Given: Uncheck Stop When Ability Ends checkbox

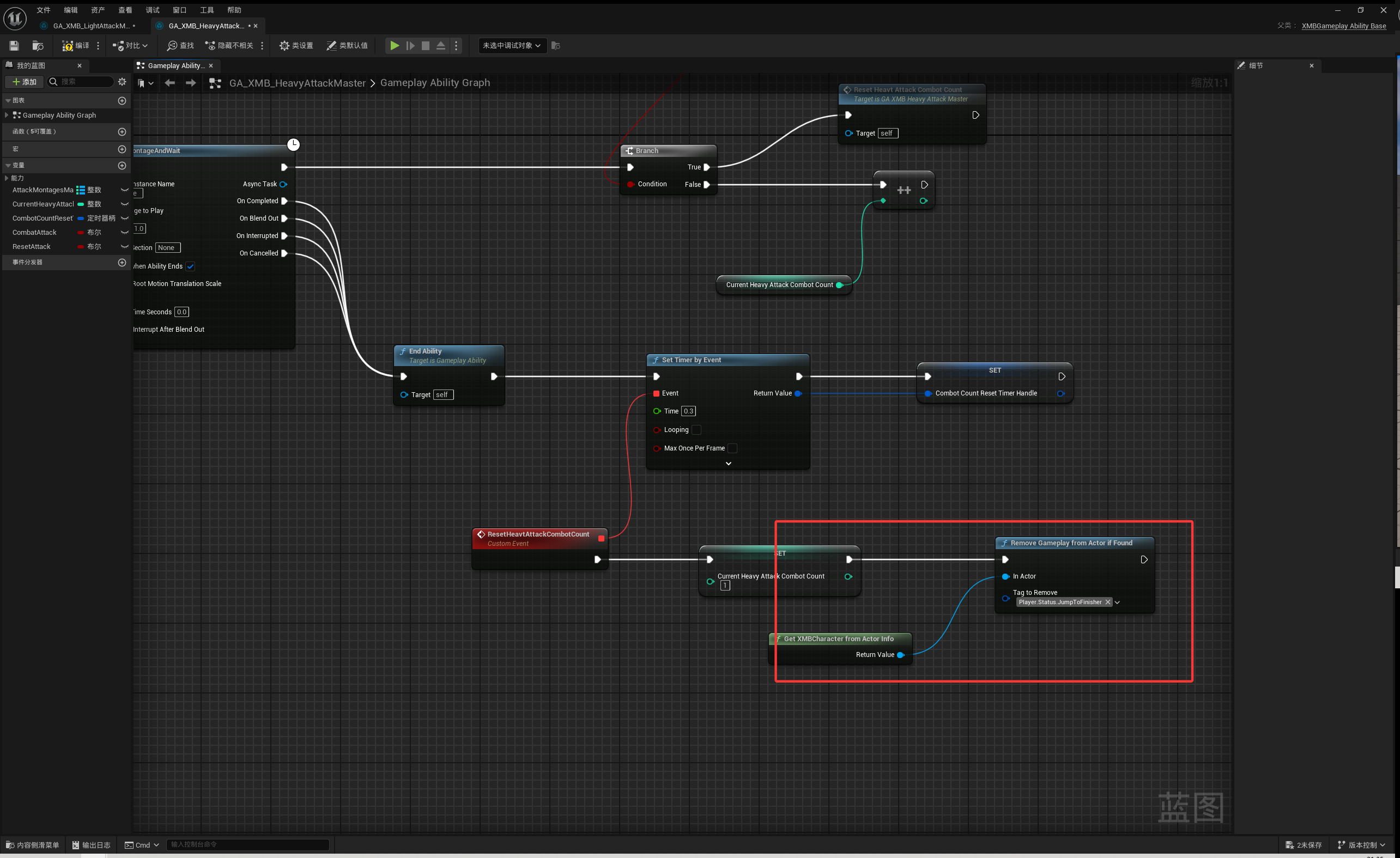Looking at the screenshot, I should coord(190,266).
